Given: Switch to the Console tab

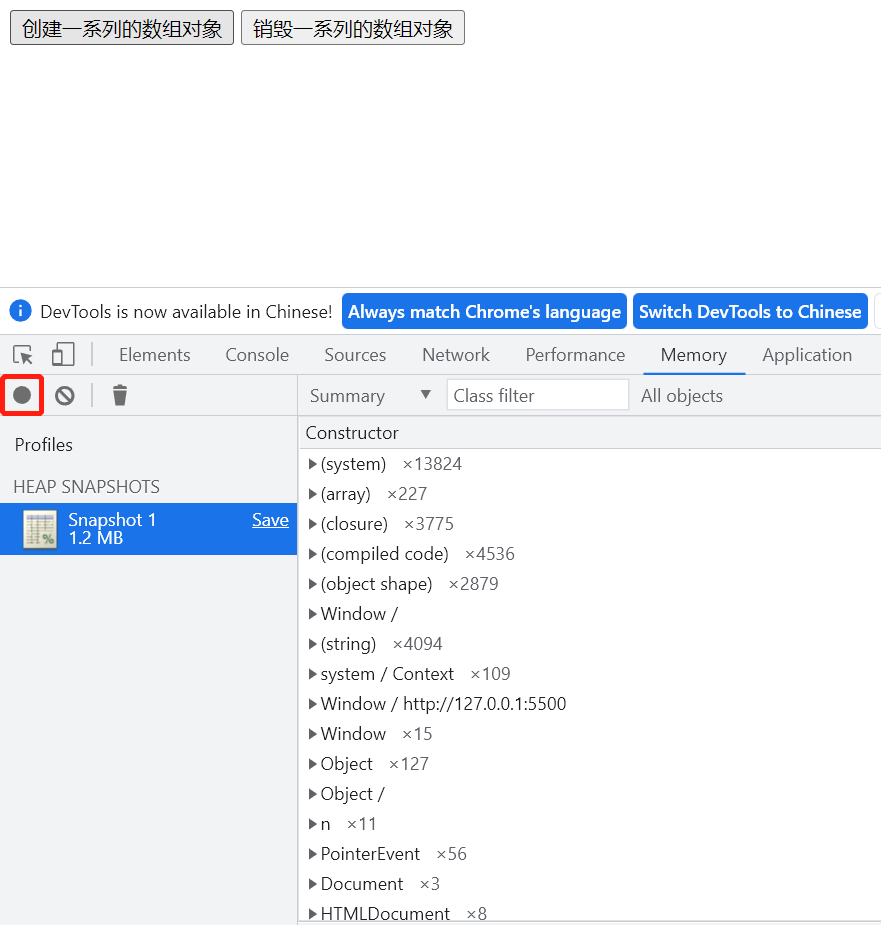Looking at the screenshot, I should point(257,355).
